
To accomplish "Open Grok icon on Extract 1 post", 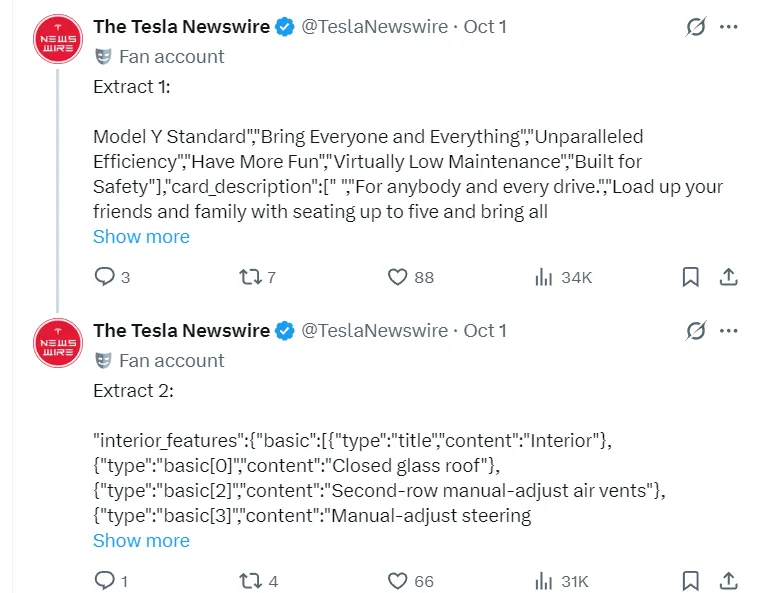I will 696,27.
